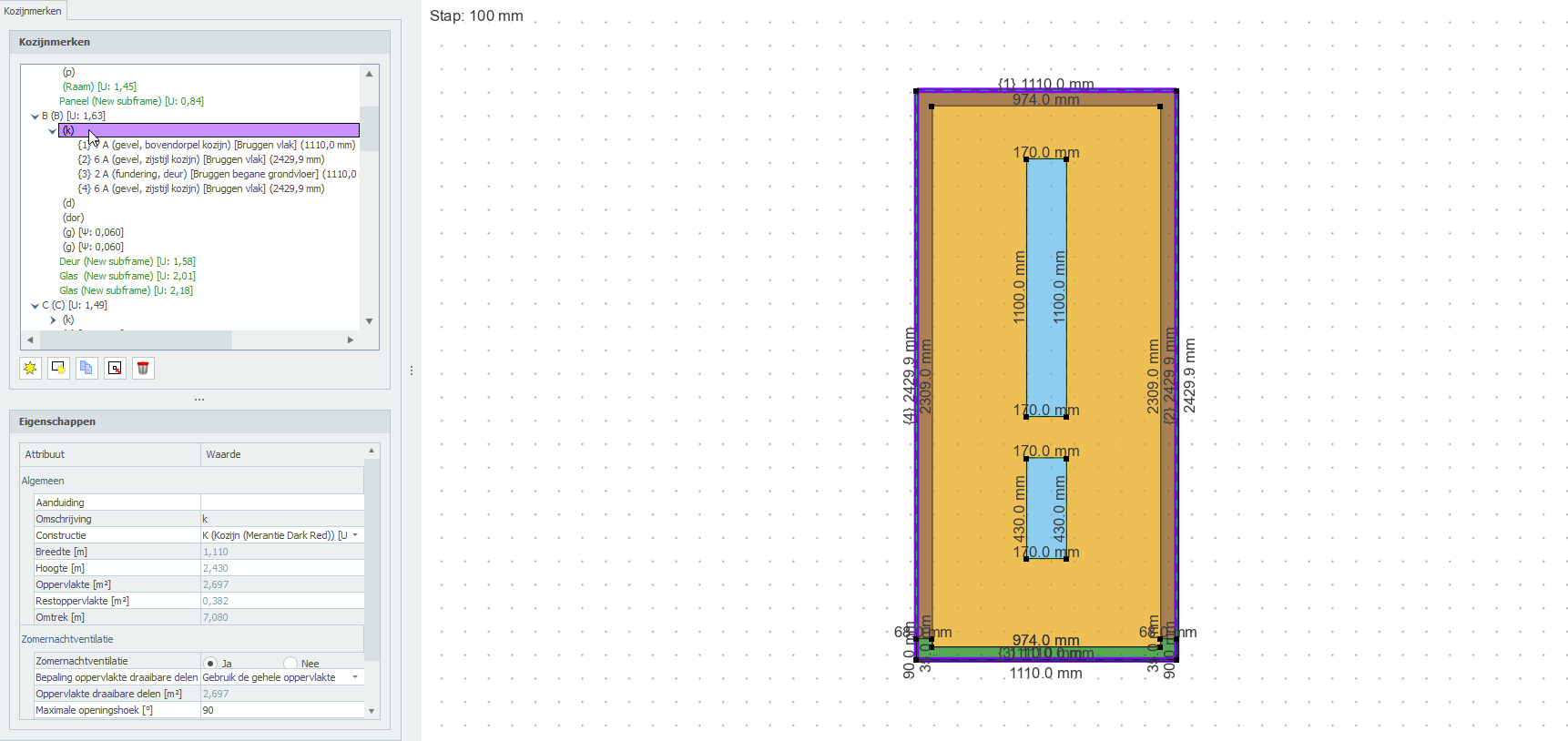Image resolution: width=1568 pixels, height=741 pixels.
Task: Open the Bepaling oppervlakte draaibare delen dropdown
Action: (355, 677)
